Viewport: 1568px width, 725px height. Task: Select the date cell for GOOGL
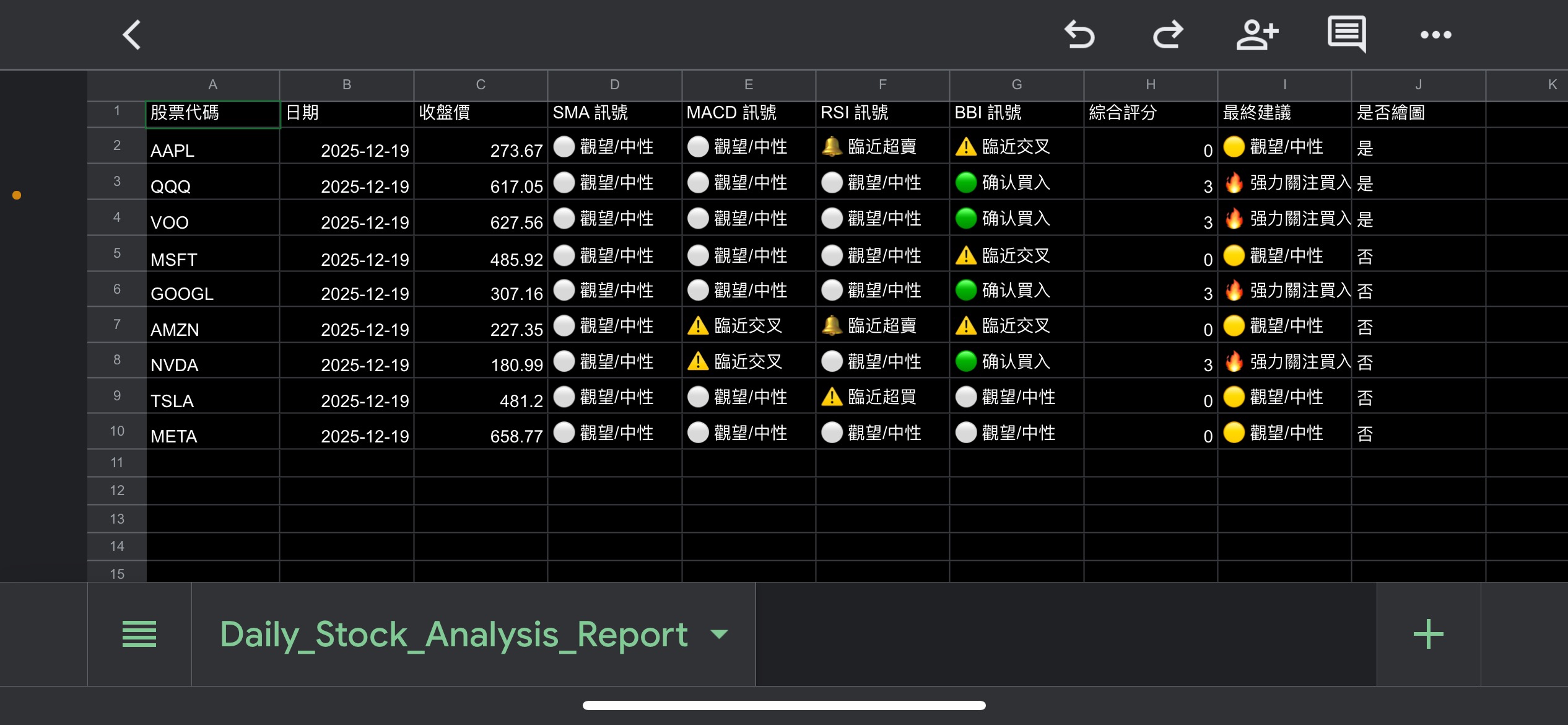click(x=347, y=290)
